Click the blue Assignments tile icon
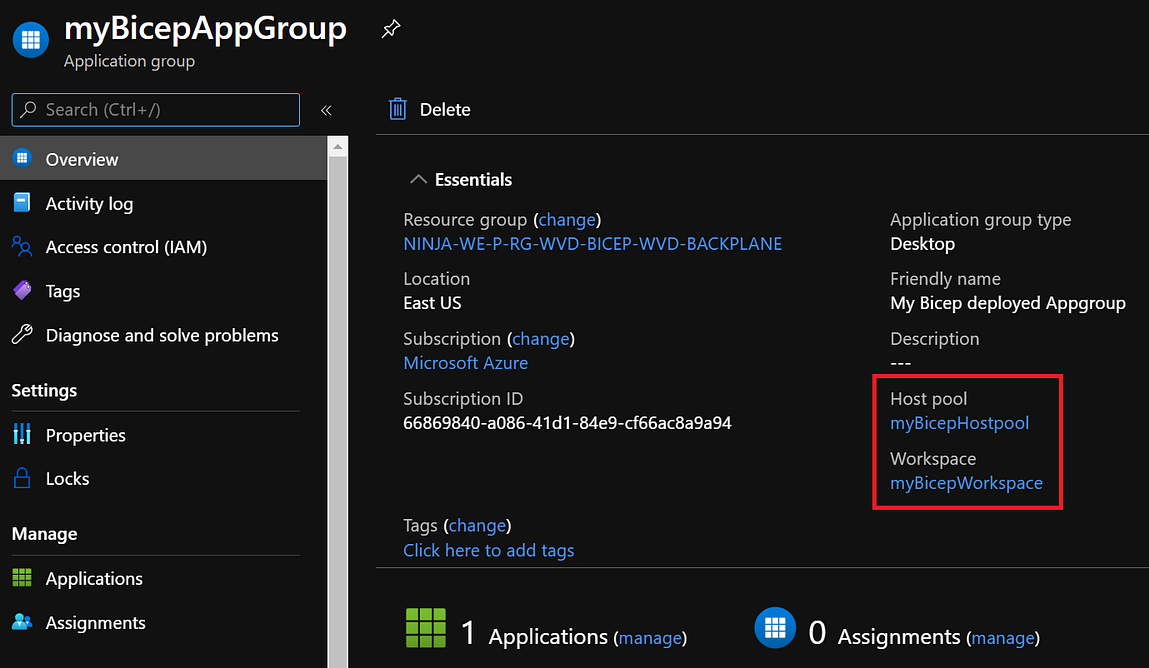1149x668 pixels. [x=775, y=628]
